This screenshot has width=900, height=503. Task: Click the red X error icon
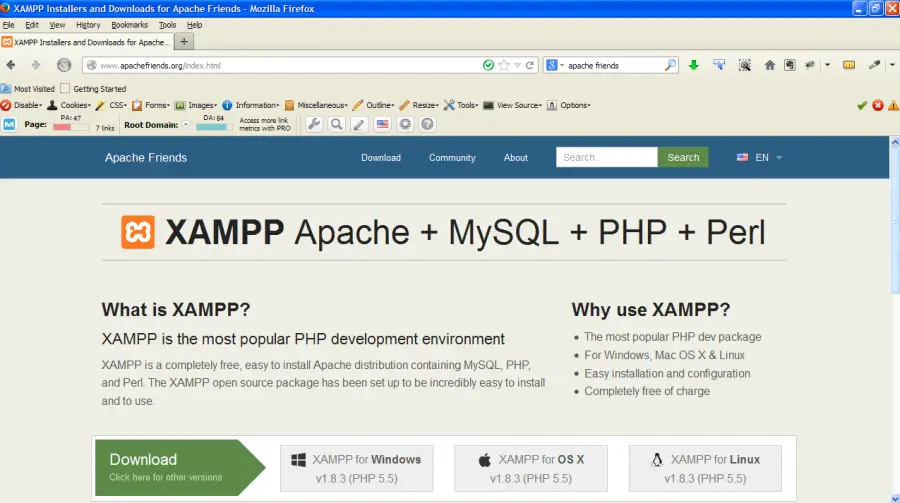pyautogui.click(x=878, y=105)
